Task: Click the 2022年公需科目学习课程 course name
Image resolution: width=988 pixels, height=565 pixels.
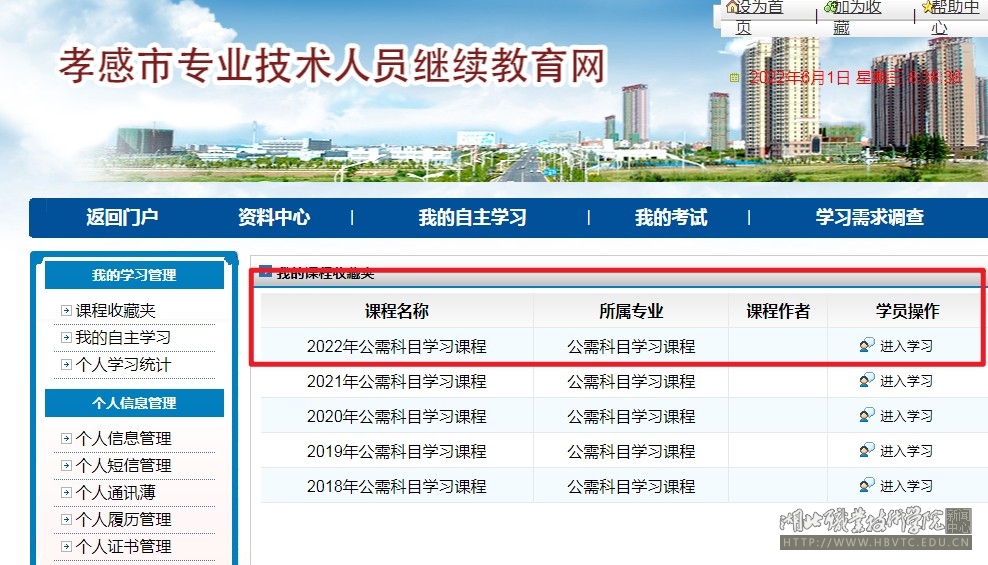Action: point(396,346)
